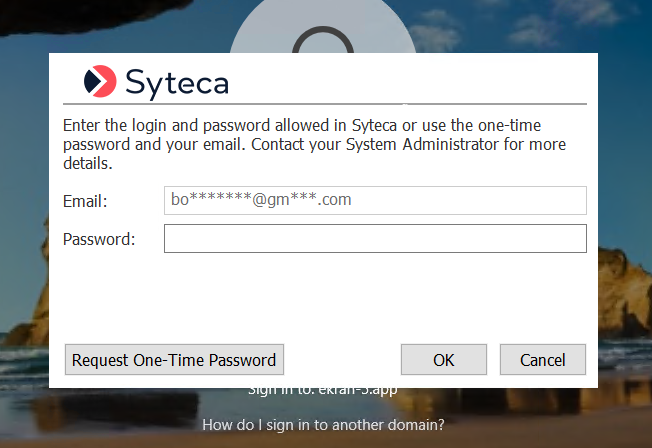652x448 pixels.
Task: Click the separator line under Syteca logo
Action: [324, 103]
